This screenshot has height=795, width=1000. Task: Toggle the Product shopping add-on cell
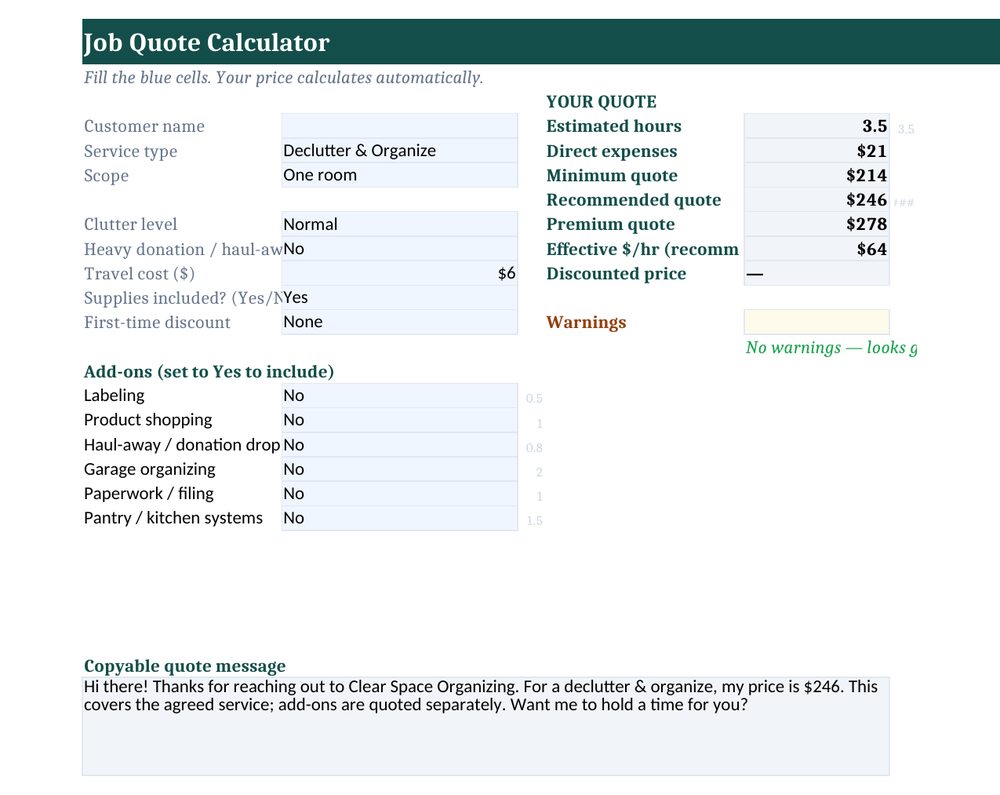tap(399, 420)
